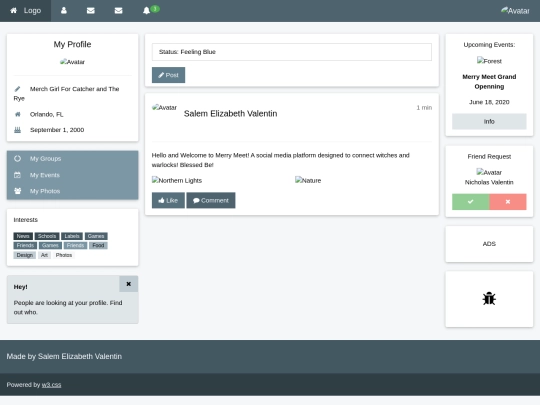Select the pencil icon beside Merch Girl text
This screenshot has height=405, width=540.
[18, 89]
